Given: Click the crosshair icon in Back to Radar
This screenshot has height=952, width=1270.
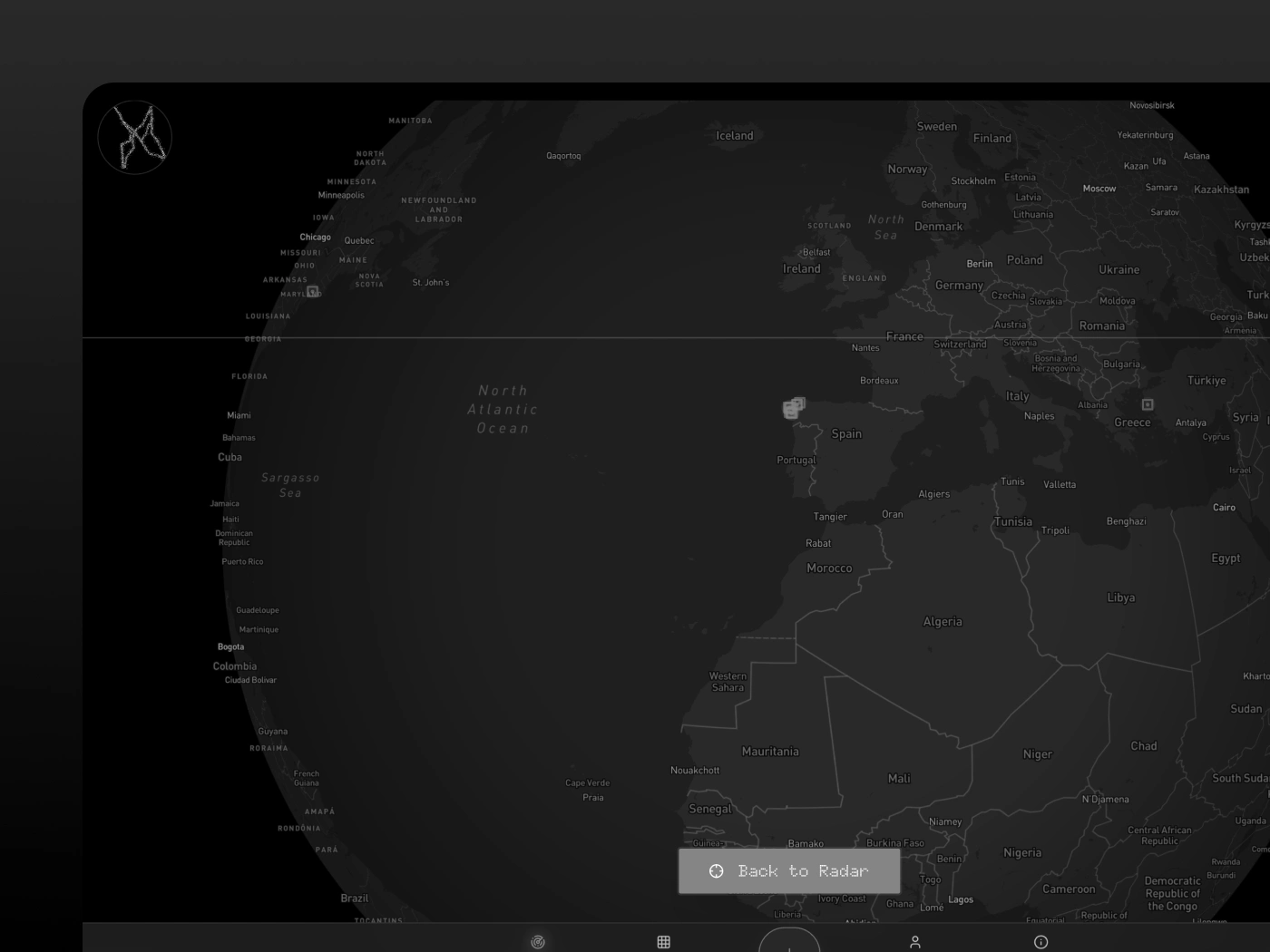Looking at the screenshot, I should click(716, 871).
